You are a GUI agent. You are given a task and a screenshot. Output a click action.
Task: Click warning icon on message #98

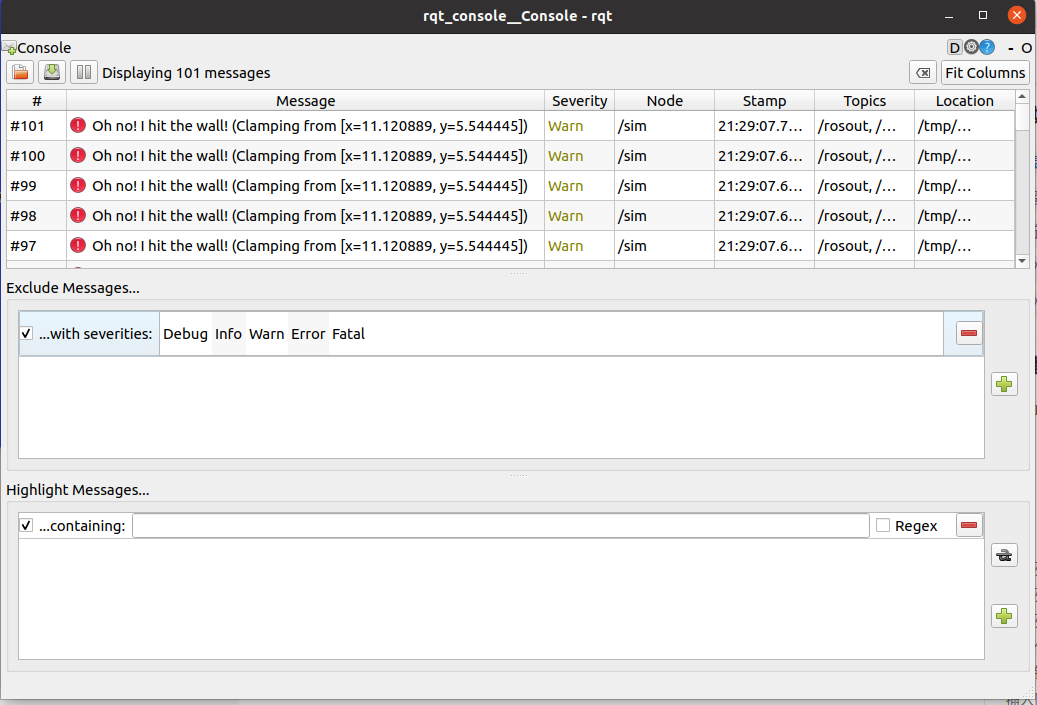[78, 215]
